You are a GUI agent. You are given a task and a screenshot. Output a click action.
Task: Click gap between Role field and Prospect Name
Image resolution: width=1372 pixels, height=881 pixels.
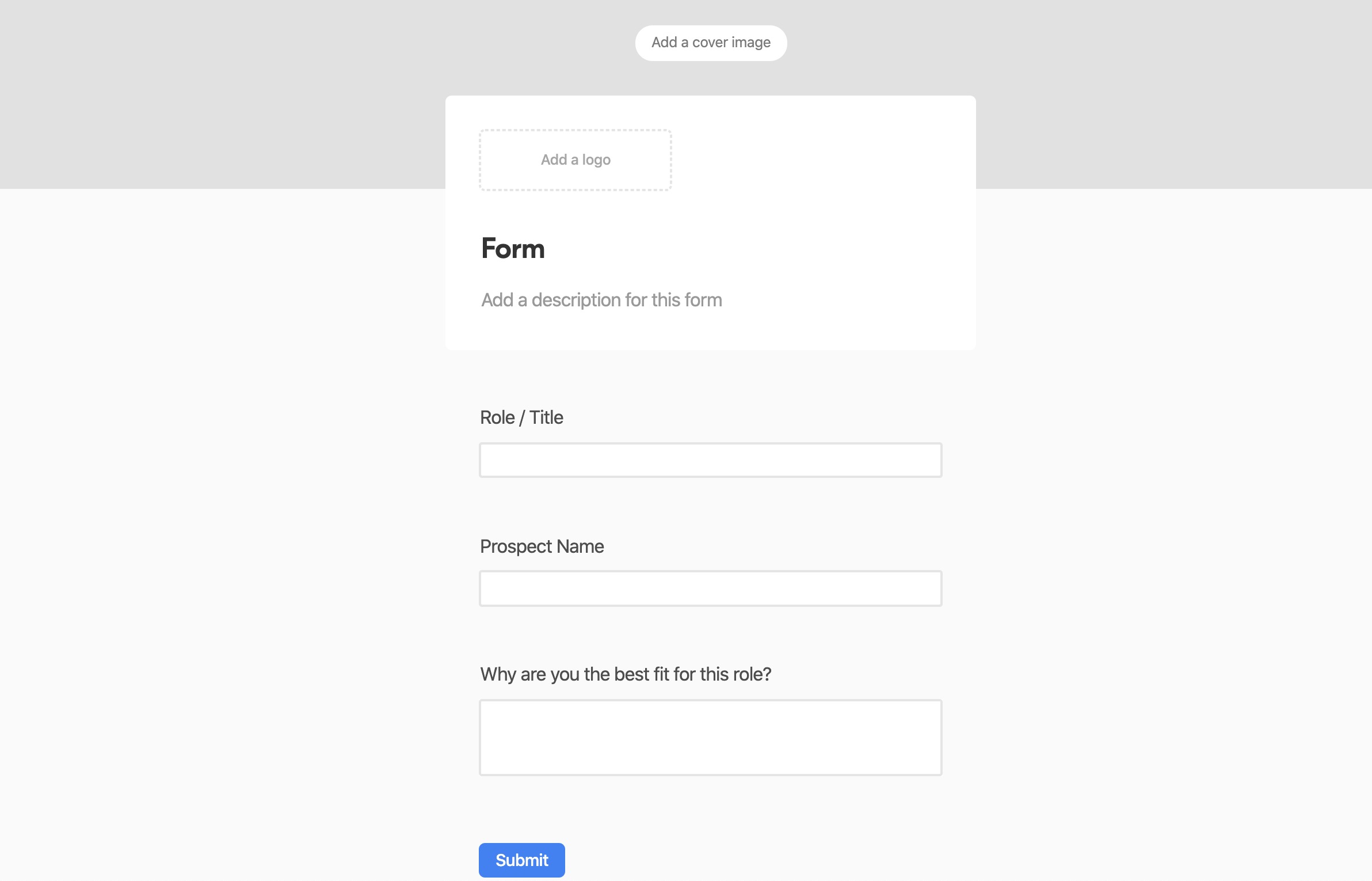tap(711, 507)
